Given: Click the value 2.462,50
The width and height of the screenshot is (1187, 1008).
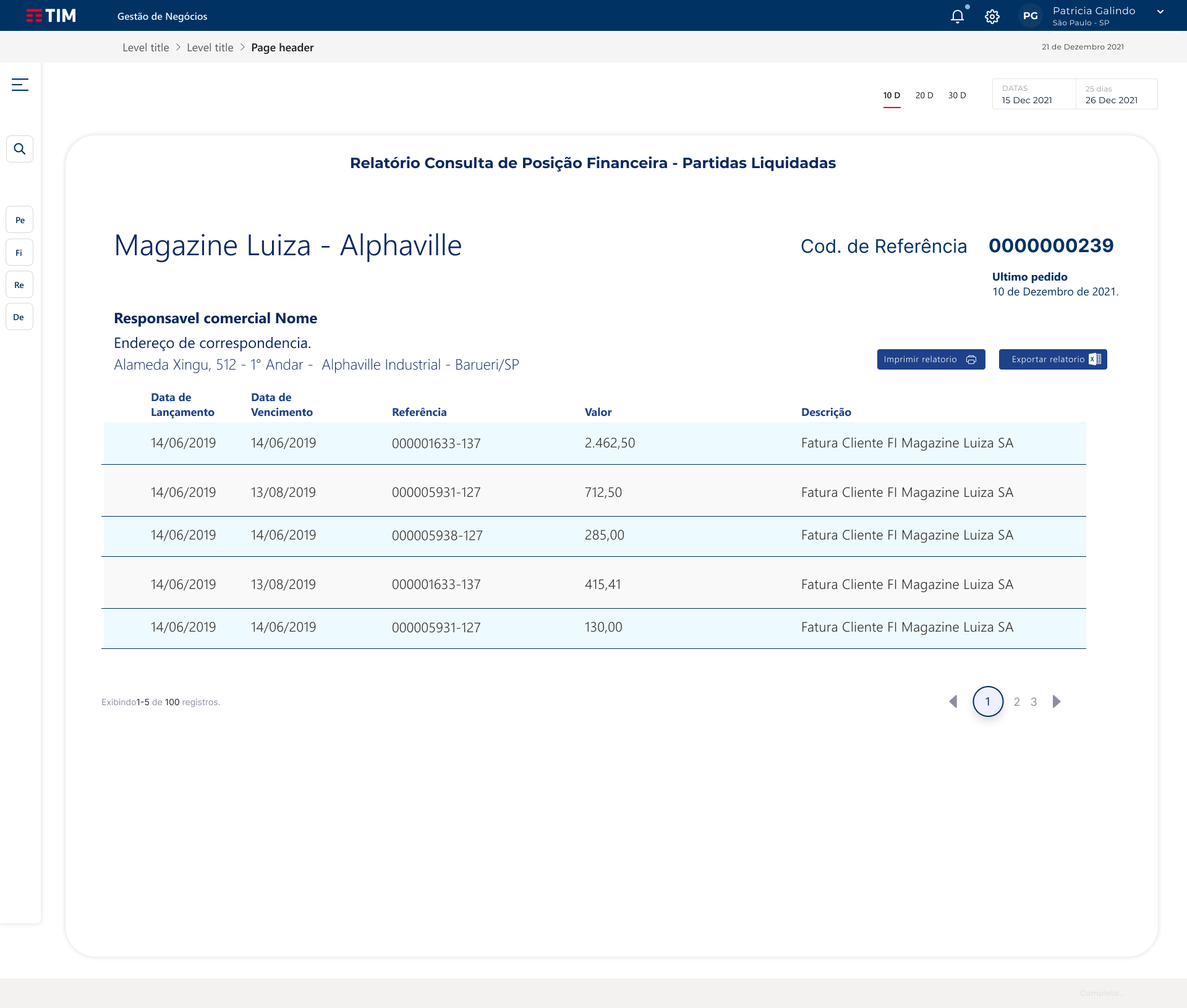Looking at the screenshot, I should (610, 443).
